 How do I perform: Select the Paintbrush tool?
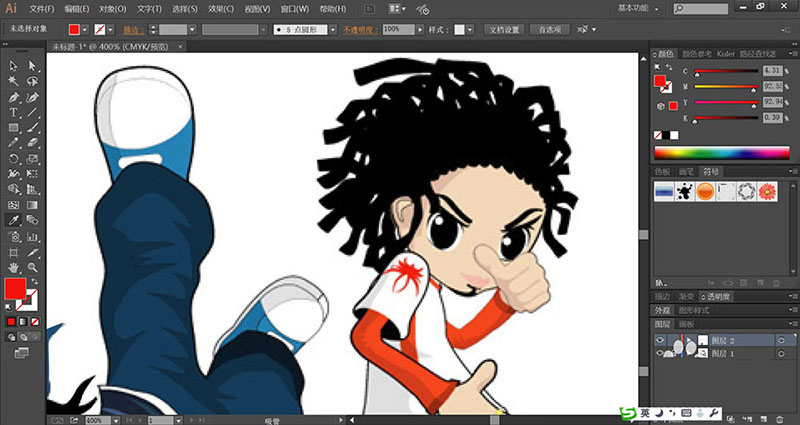point(32,128)
